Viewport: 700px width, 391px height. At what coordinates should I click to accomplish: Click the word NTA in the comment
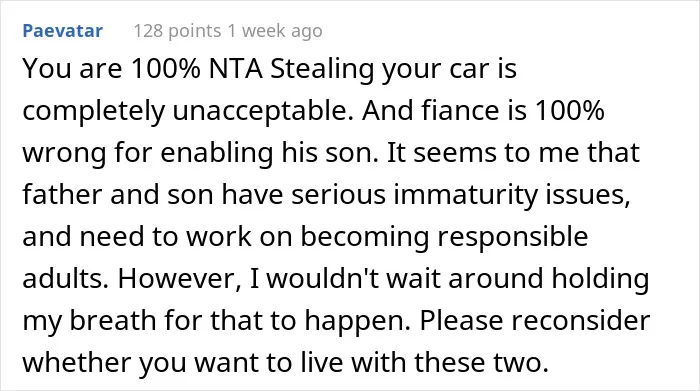(236, 69)
